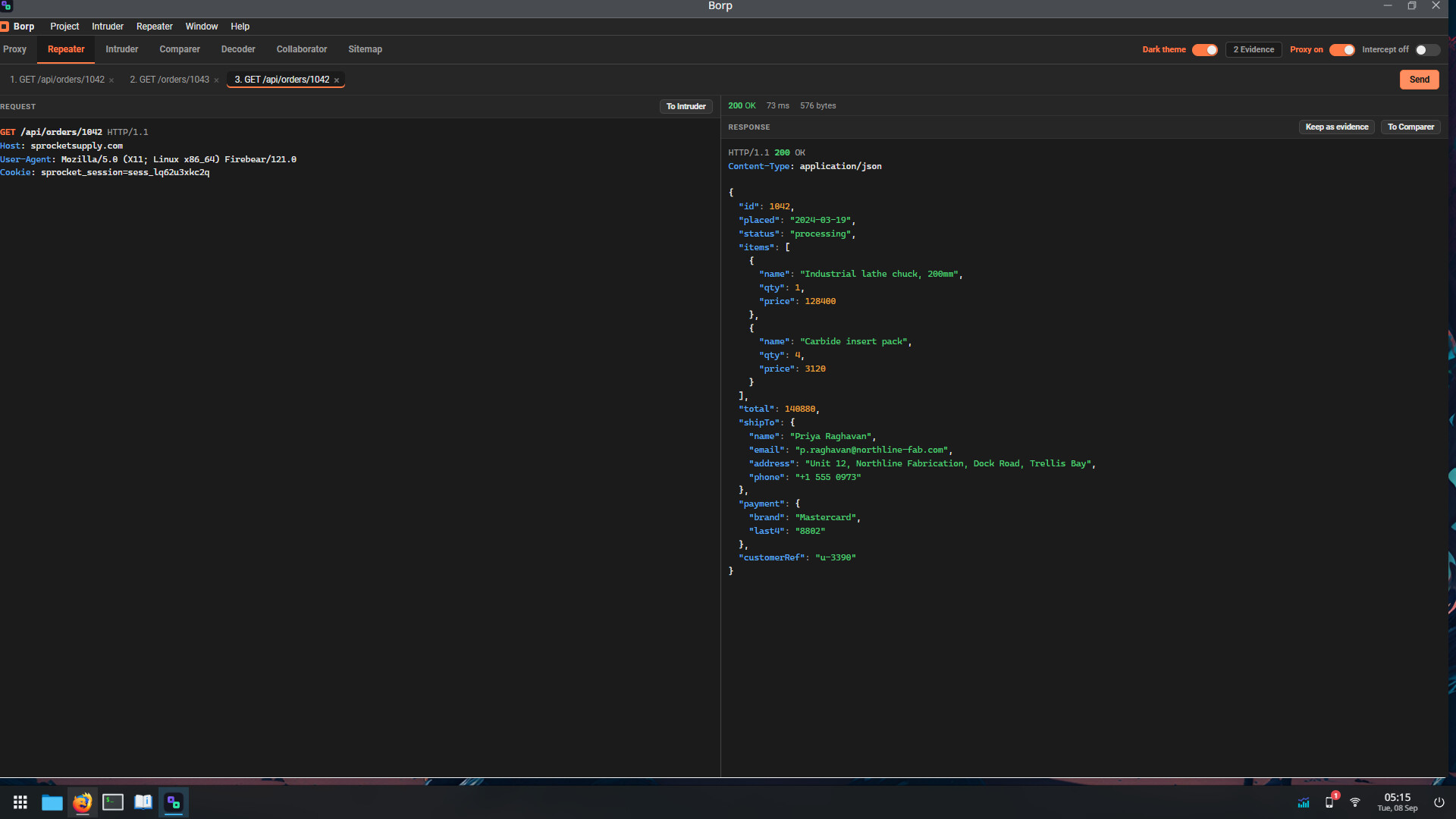Image resolution: width=1456 pixels, height=819 pixels.
Task: Switch to the Collaborator tab
Action: click(x=302, y=49)
